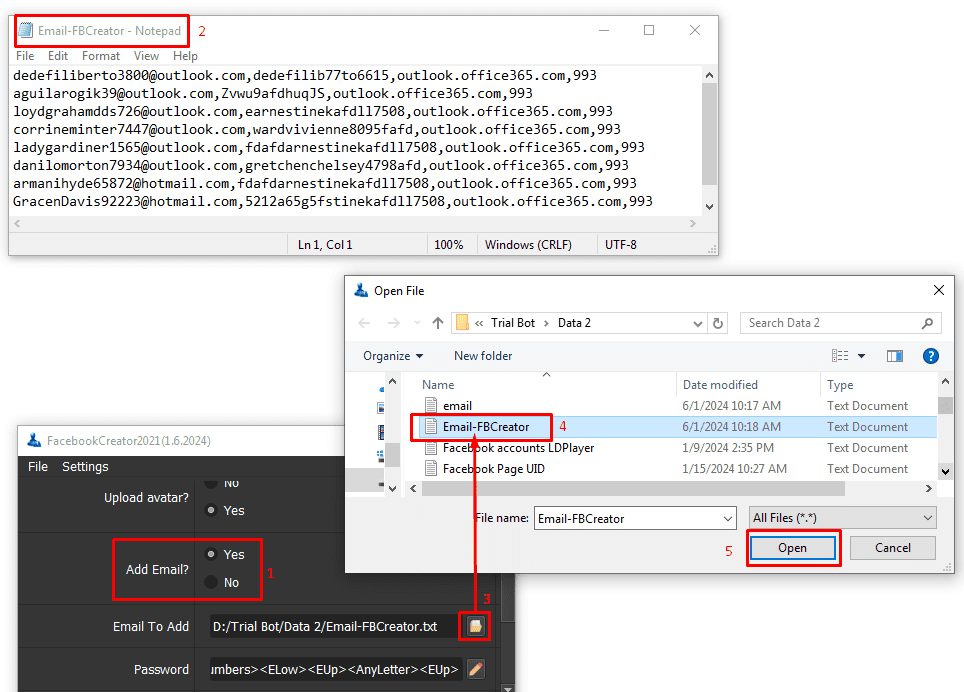Click the dedefiliberto3800 line in Notepad
The height and width of the screenshot is (692, 964).
(305, 75)
